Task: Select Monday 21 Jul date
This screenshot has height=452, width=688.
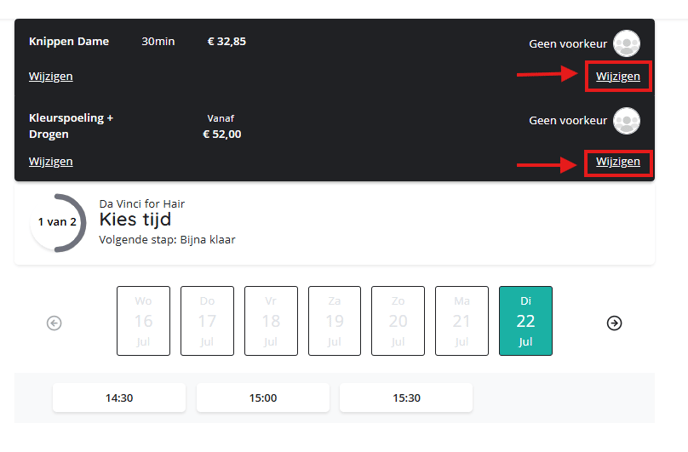Action: (461, 321)
